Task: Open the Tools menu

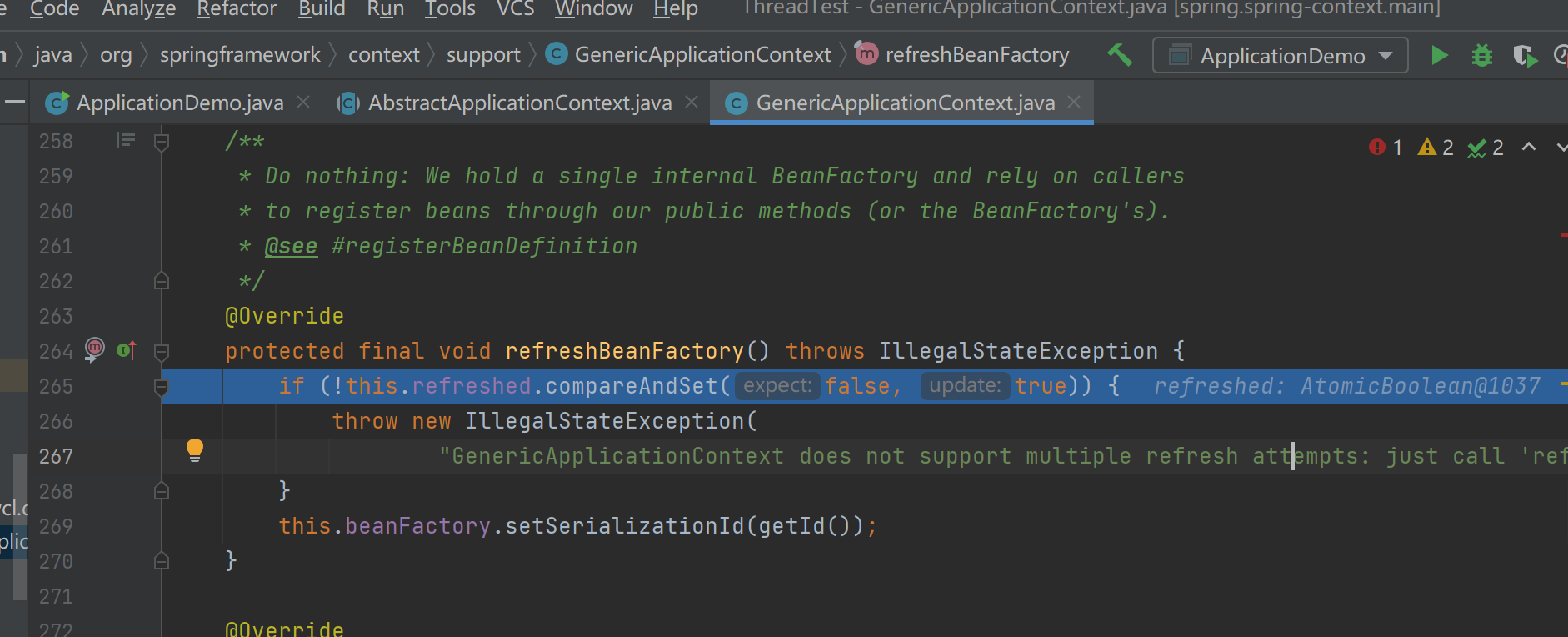Action: tap(450, 8)
